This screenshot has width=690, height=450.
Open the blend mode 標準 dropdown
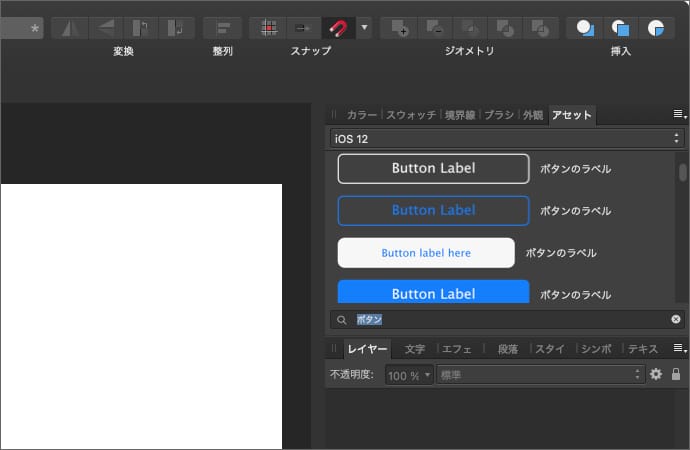540,375
